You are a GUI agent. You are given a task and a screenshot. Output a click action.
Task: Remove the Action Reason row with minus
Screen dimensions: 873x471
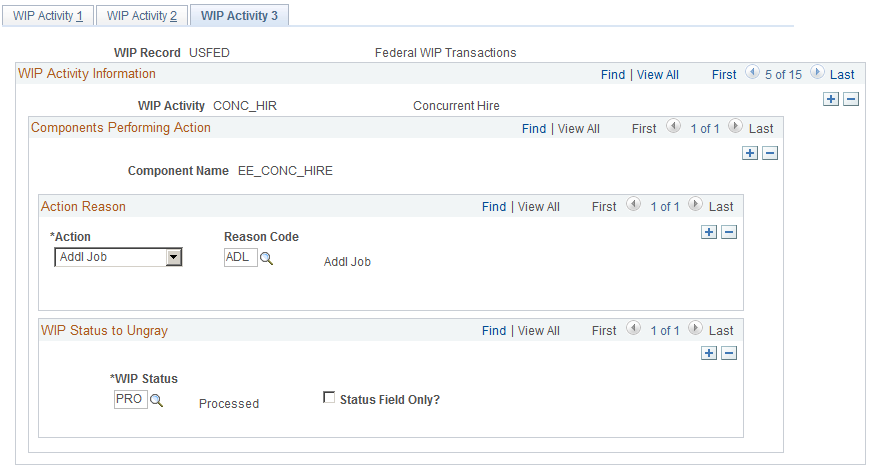729,232
